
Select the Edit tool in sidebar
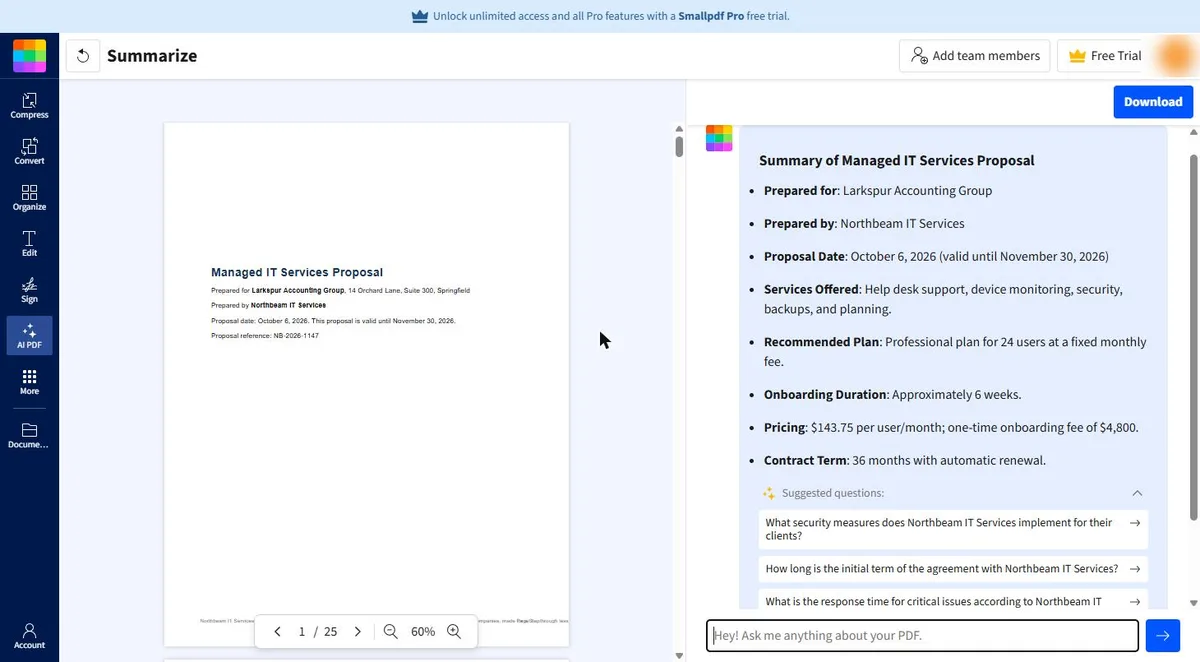click(29, 244)
